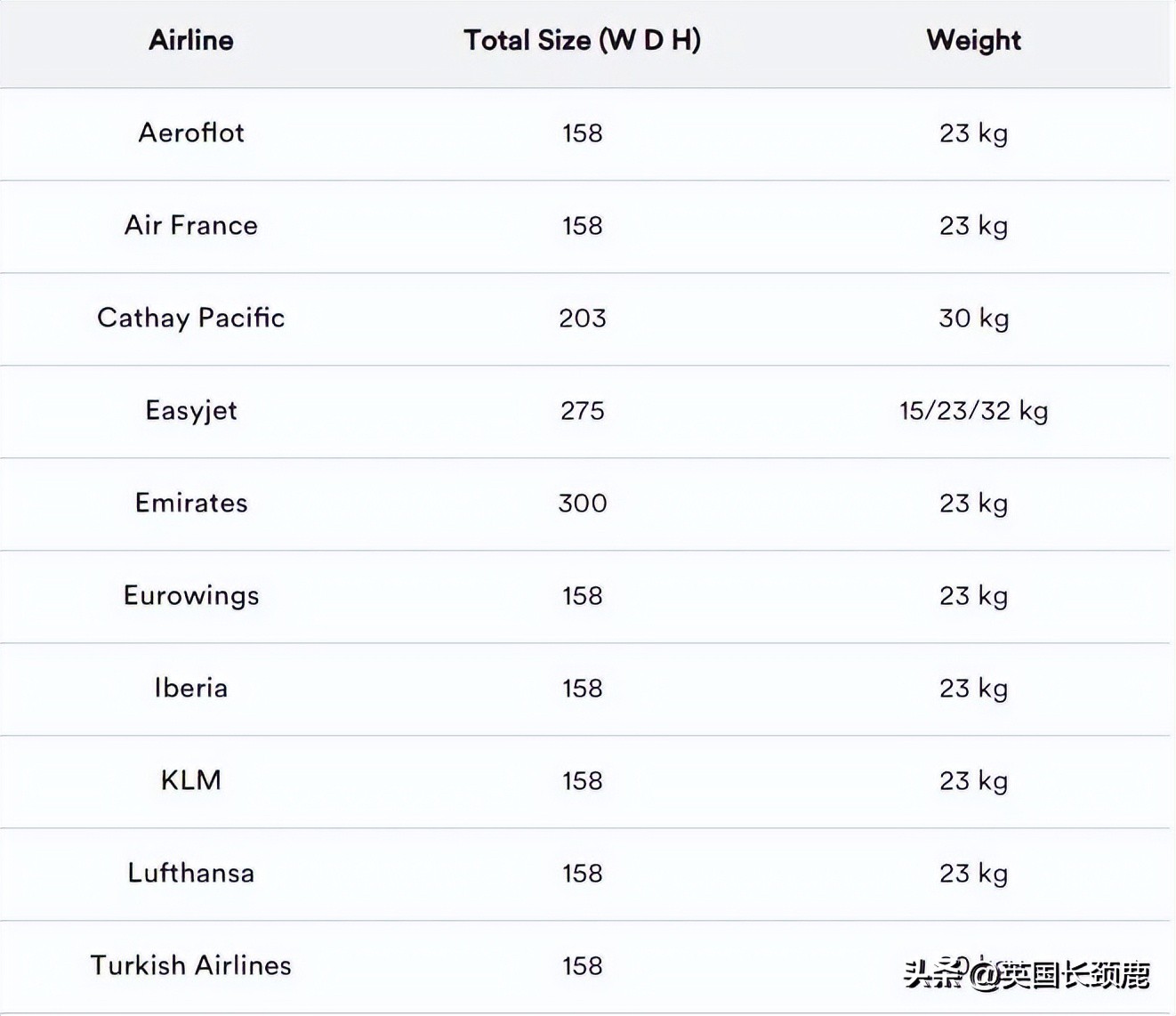Select the Aeroflot airline cell
Viewport: 1176px width, 1016px height.
click(190, 133)
